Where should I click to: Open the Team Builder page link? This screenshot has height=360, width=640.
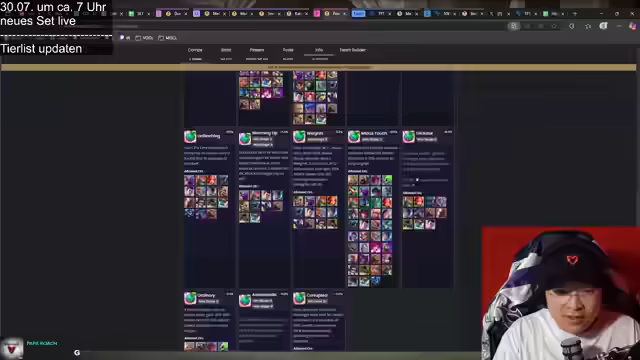(x=353, y=50)
